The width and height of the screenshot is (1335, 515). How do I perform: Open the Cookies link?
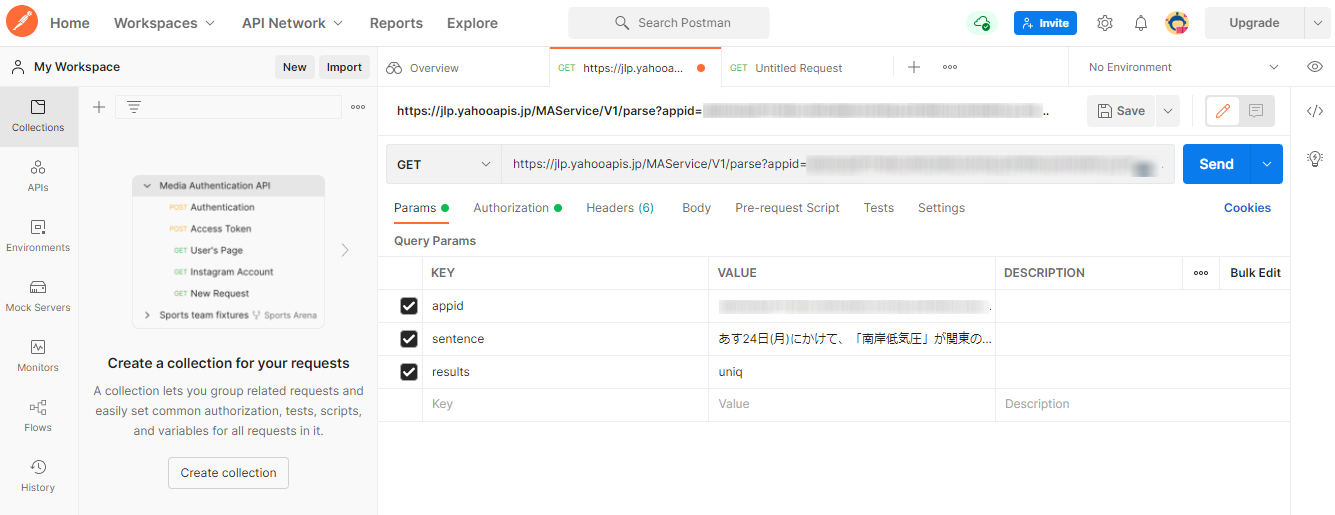click(1247, 208)
